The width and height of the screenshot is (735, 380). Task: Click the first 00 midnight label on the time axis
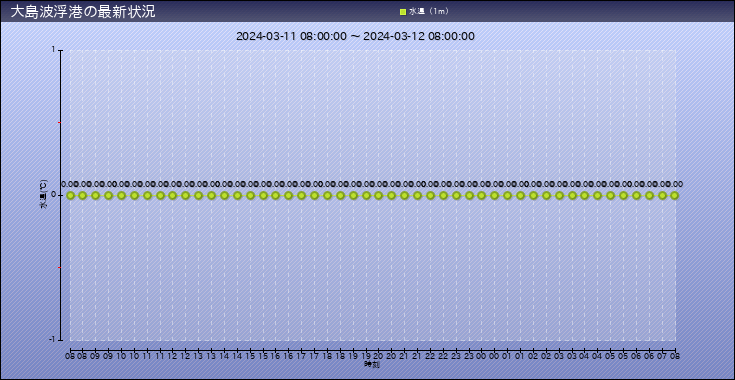[x=482, y=357]
